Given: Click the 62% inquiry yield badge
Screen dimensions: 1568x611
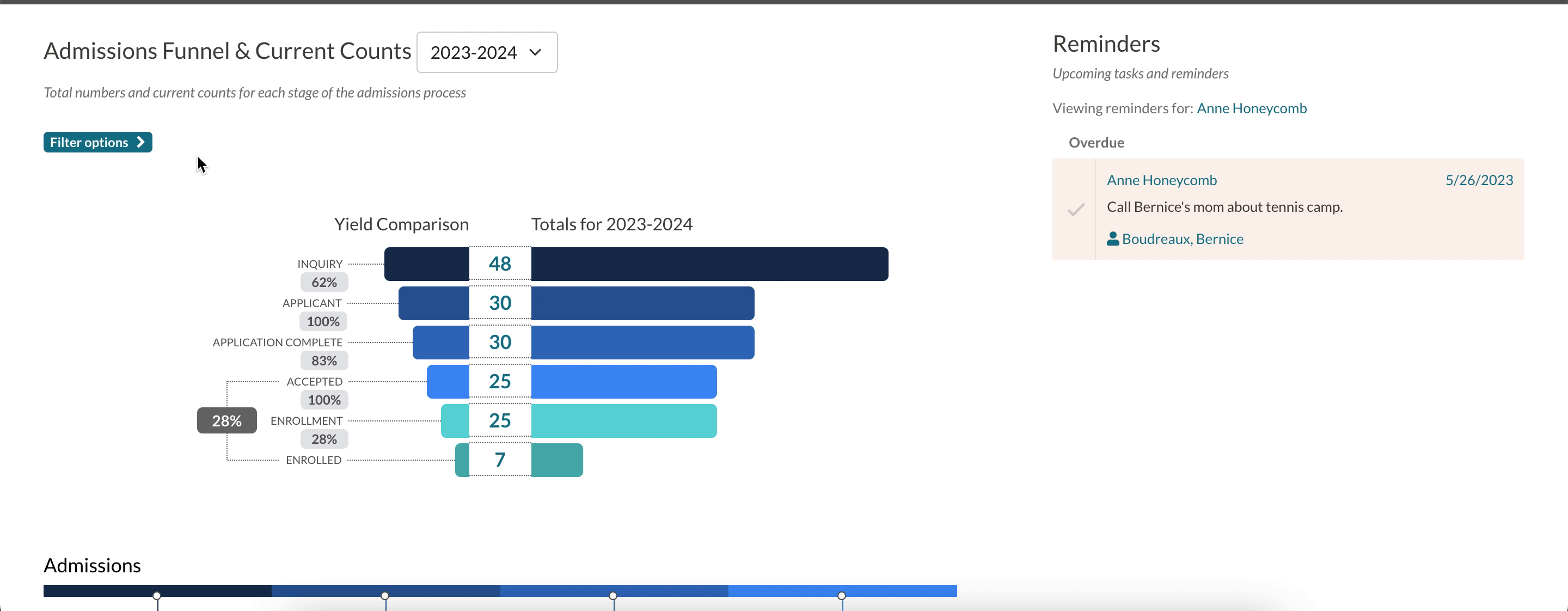Looking at the screenshot, I should pos(324,283).
